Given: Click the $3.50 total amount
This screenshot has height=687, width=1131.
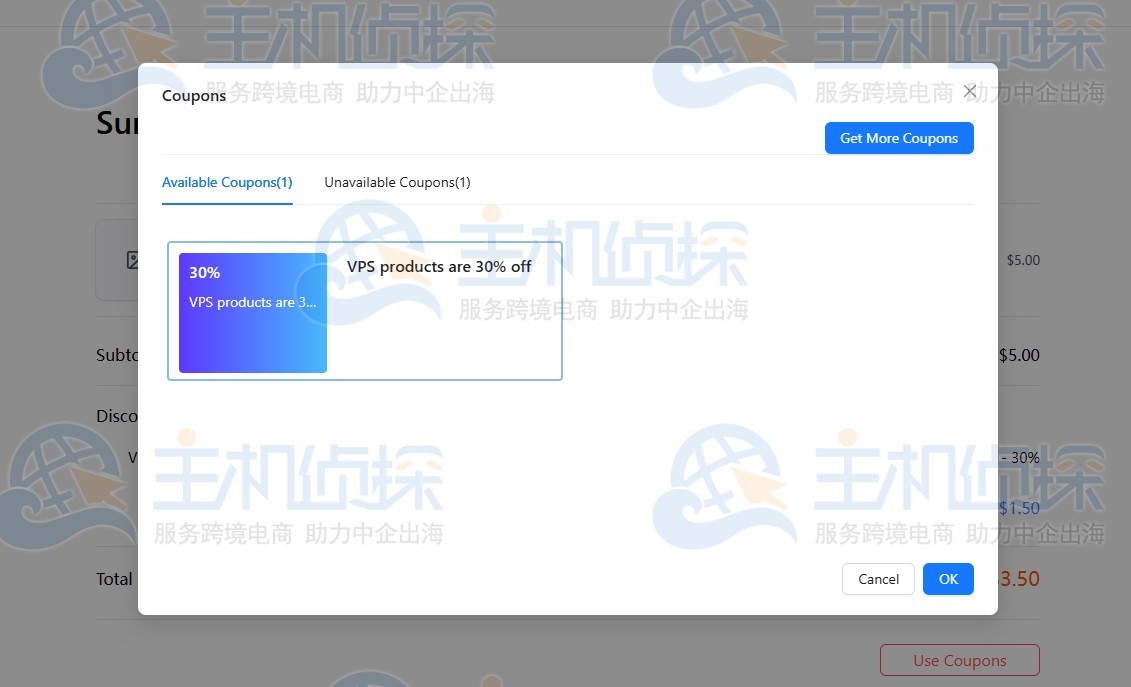Looking at the screenshot, I should [1021, 579].
